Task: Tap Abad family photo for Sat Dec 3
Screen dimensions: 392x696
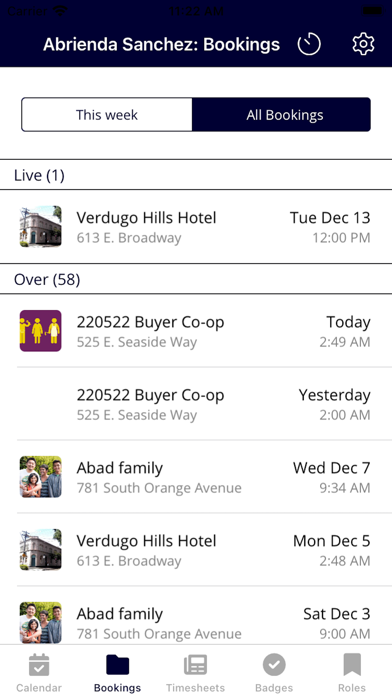Action: tap(40, 622)
